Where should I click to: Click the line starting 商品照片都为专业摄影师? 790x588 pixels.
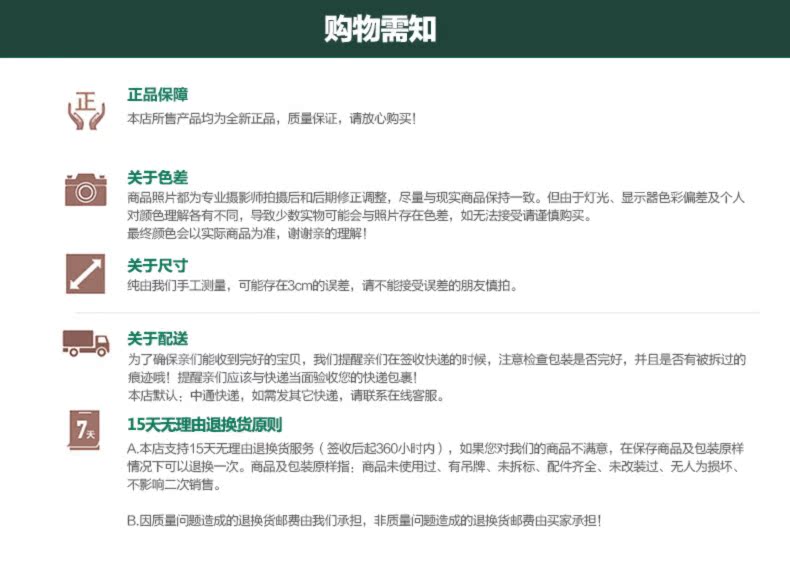click(x=435, y=198)
